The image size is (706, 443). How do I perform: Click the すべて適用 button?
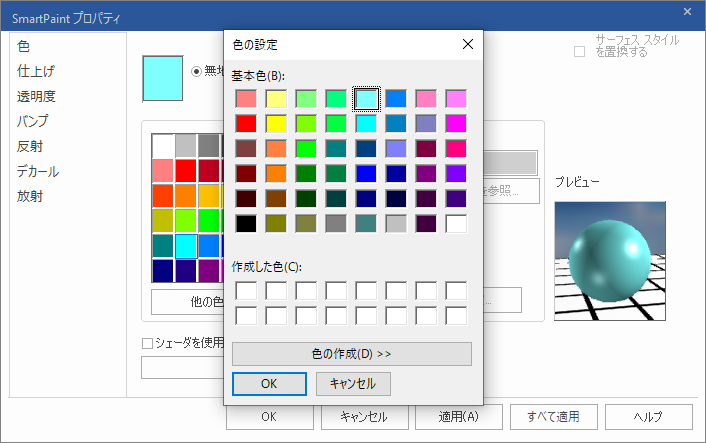point(554,416)
